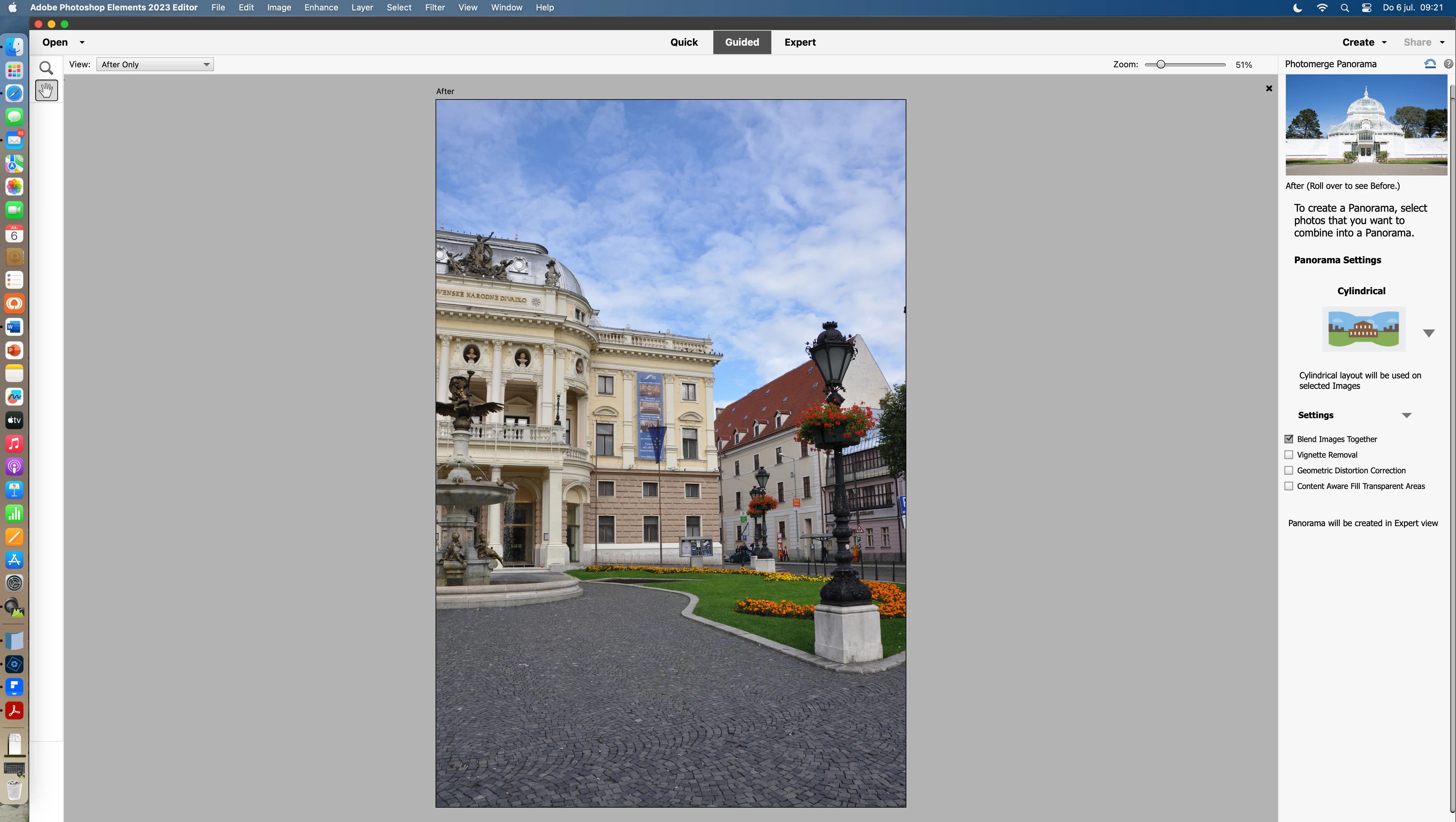Expand the Cylindrical layout dropdown arrow
1456x822 pixels.
point(1428,333)
